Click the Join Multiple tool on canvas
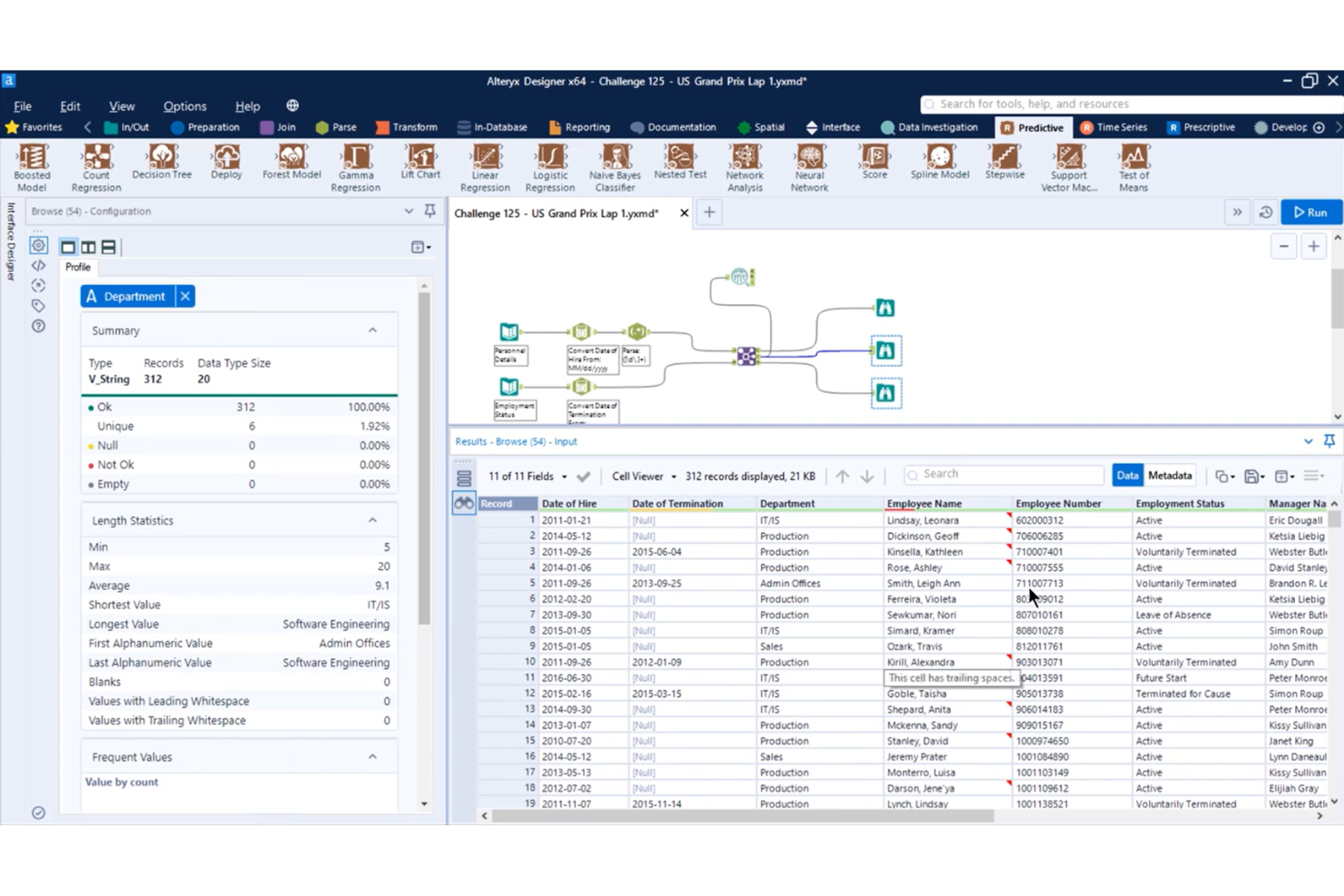Screen dimensions: 1344x896 tap(746, 356)
